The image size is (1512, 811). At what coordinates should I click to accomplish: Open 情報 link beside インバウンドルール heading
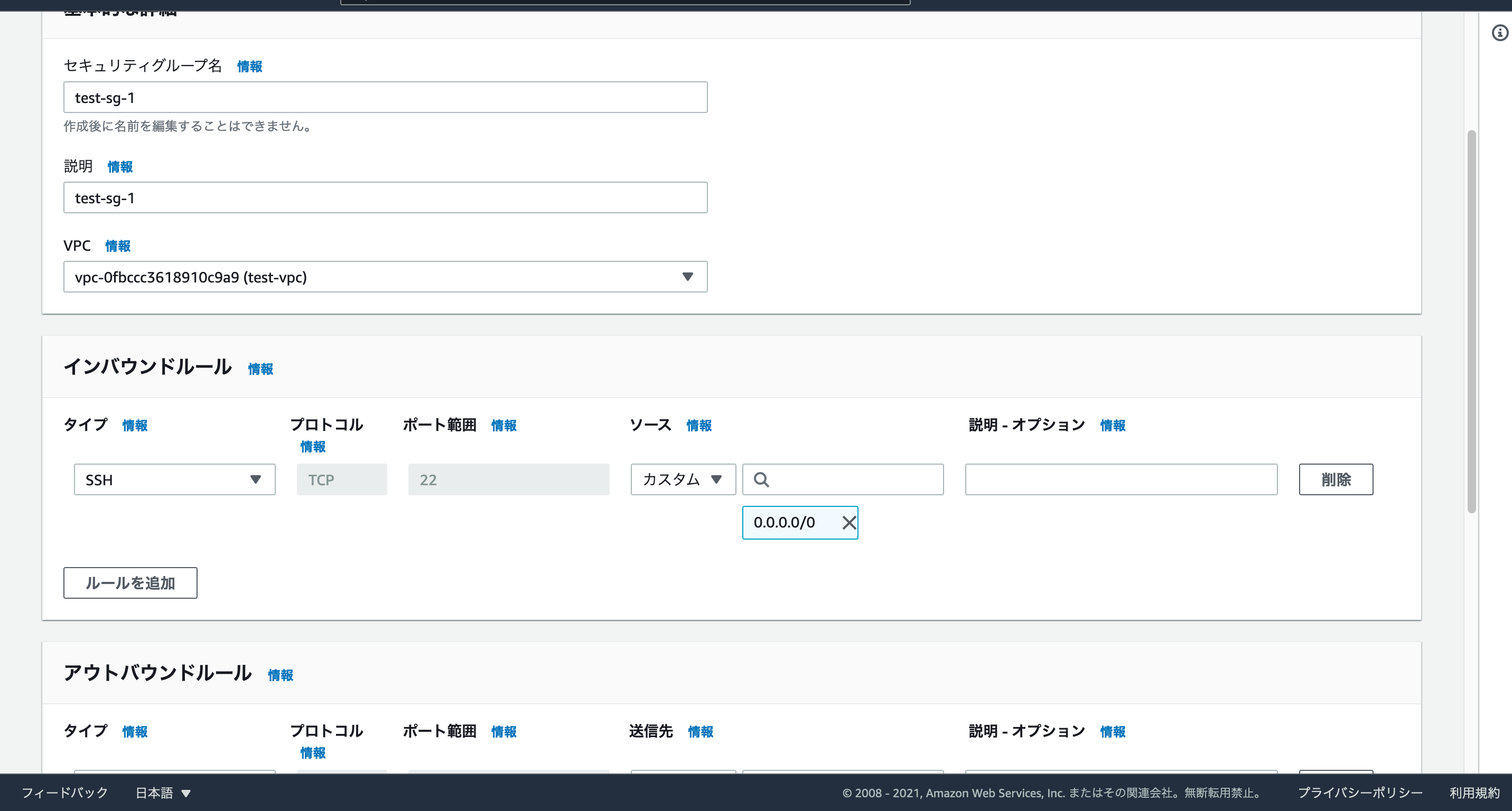coord(260,369)
